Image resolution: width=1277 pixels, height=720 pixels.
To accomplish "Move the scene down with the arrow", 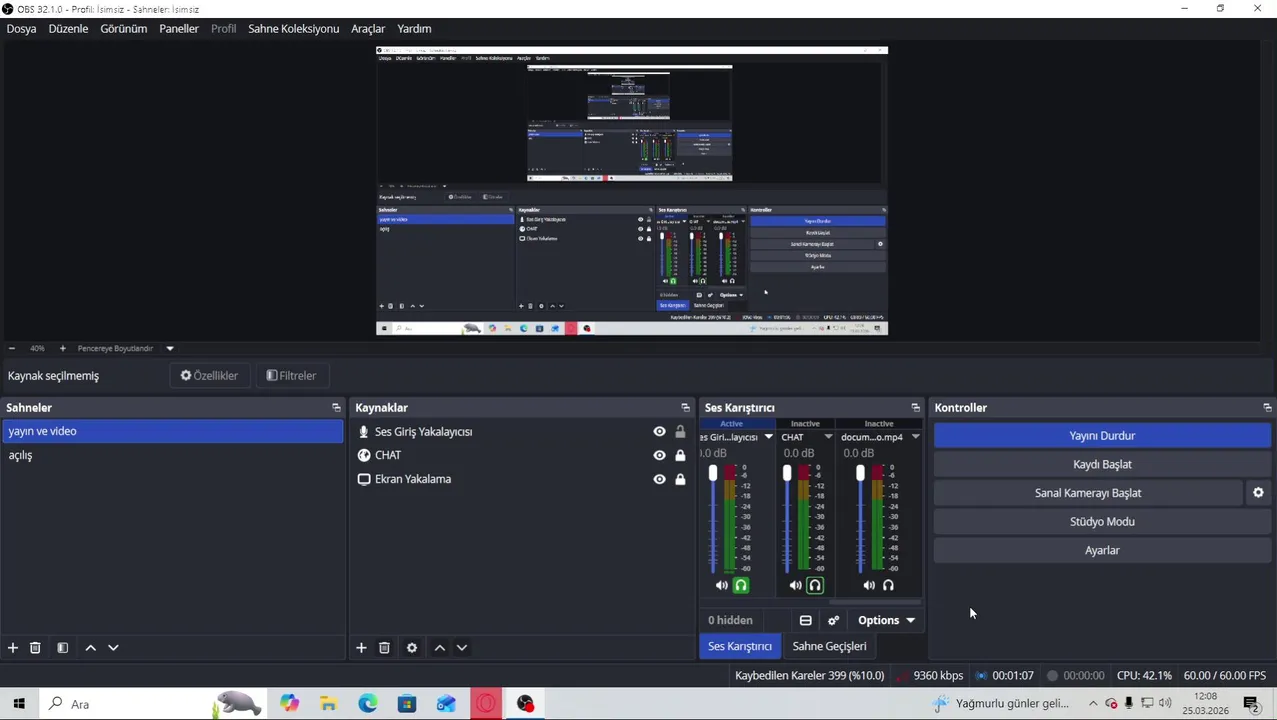I will [113, 648].
